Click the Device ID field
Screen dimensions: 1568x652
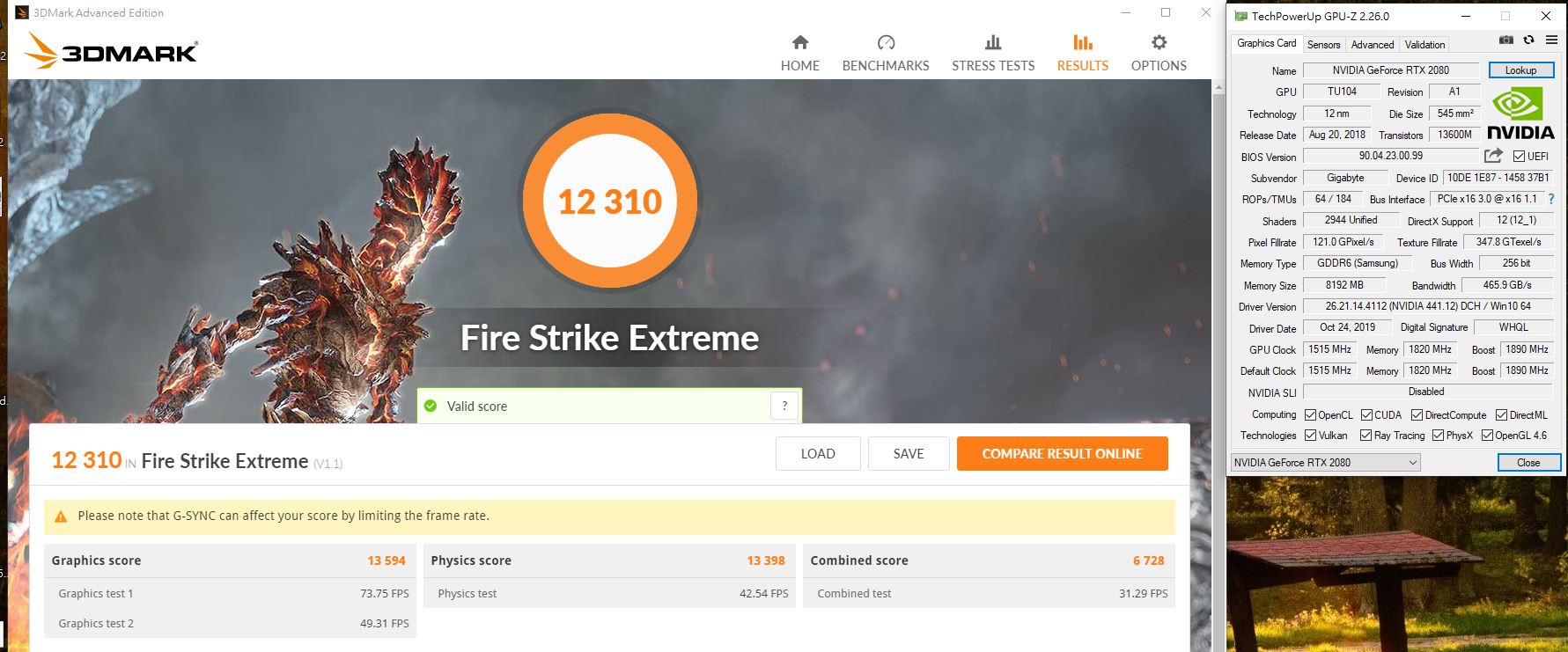click(1498, 178)
